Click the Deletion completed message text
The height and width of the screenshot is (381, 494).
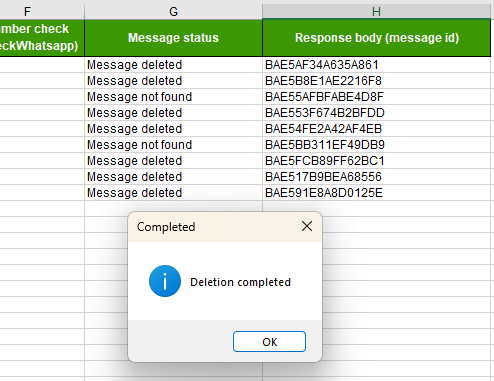point(240,282)
